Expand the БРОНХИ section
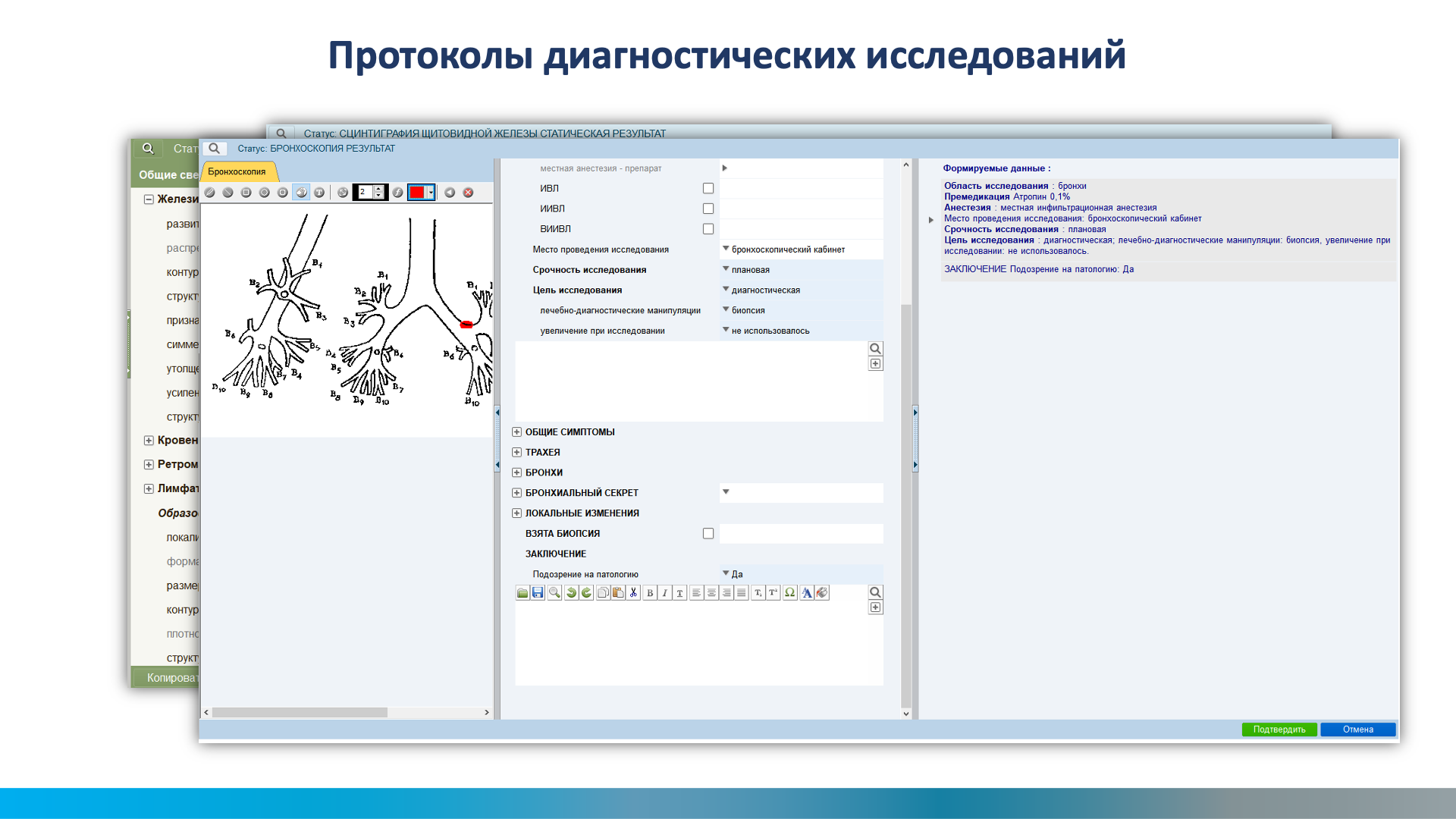The width and height of the screenshot is (1456, 819). (x=517, y=472)
